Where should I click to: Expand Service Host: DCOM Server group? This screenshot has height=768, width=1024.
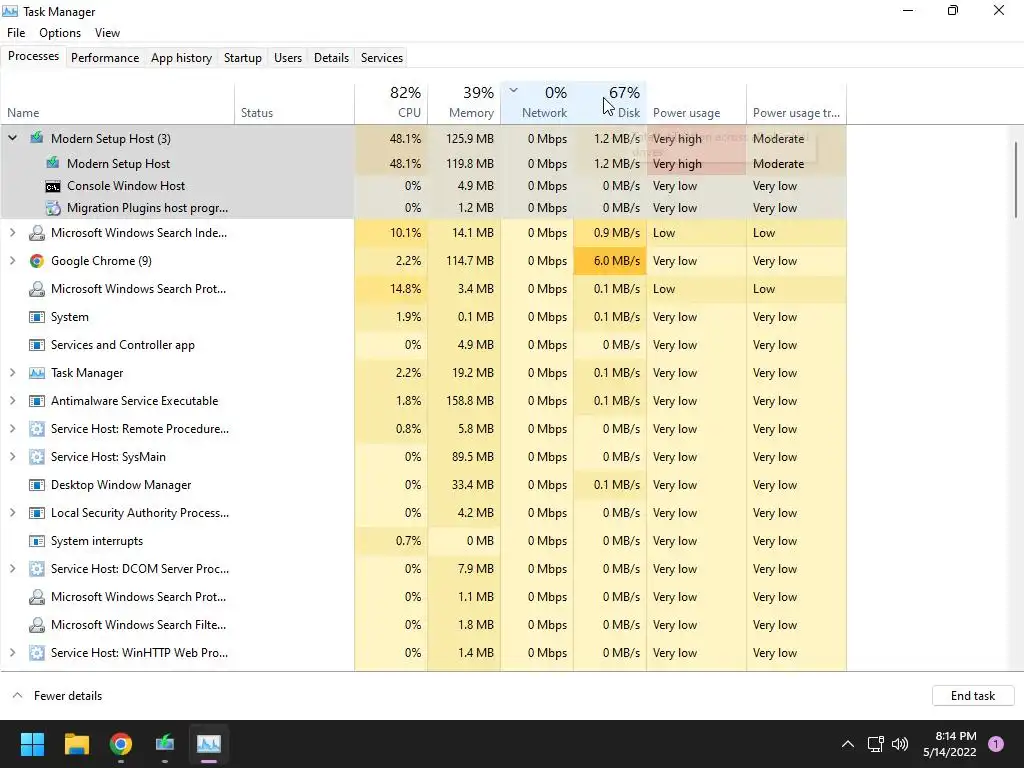(12, 569)
